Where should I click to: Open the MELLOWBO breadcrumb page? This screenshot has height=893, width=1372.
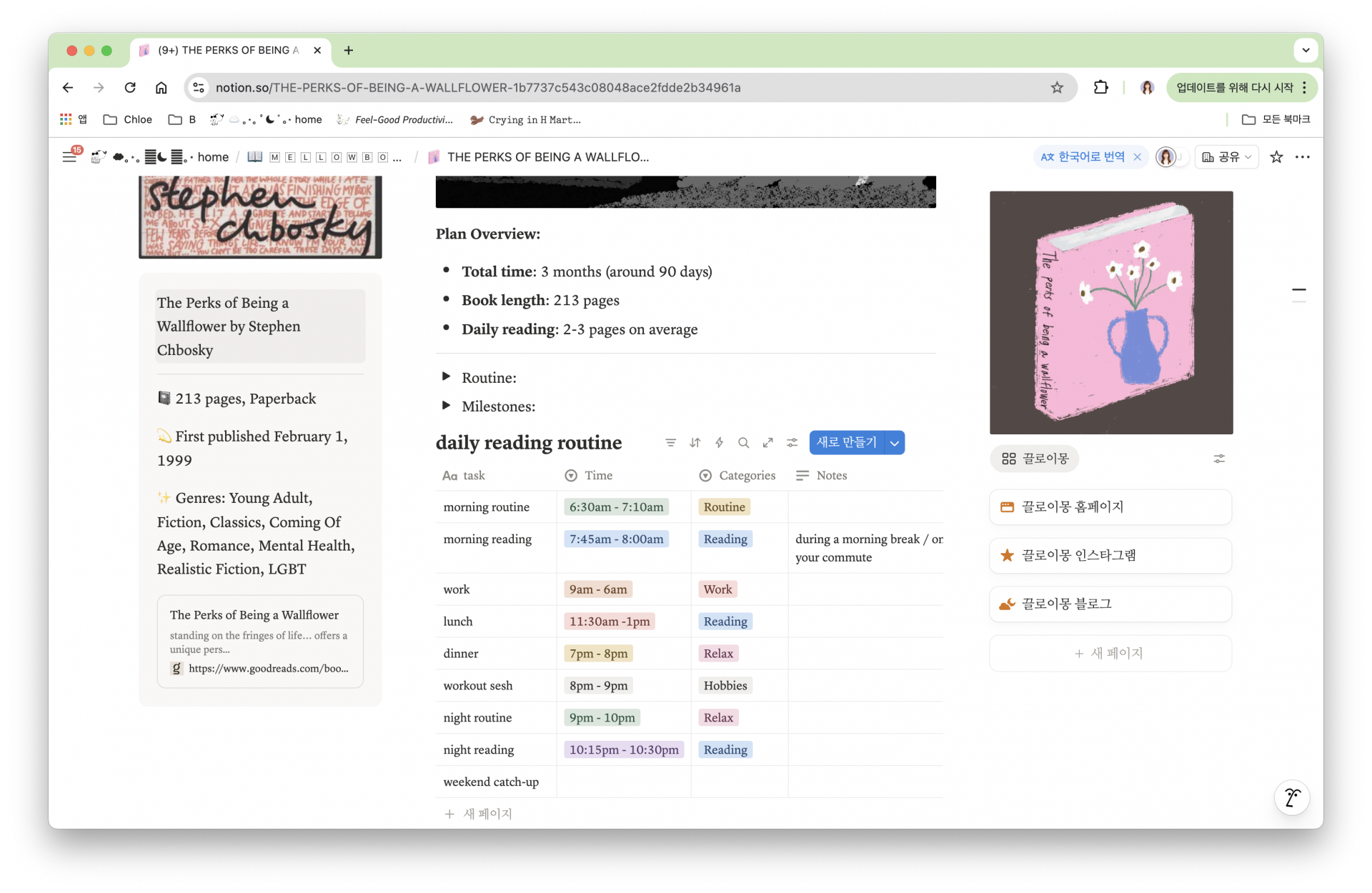tap(325, 157)
